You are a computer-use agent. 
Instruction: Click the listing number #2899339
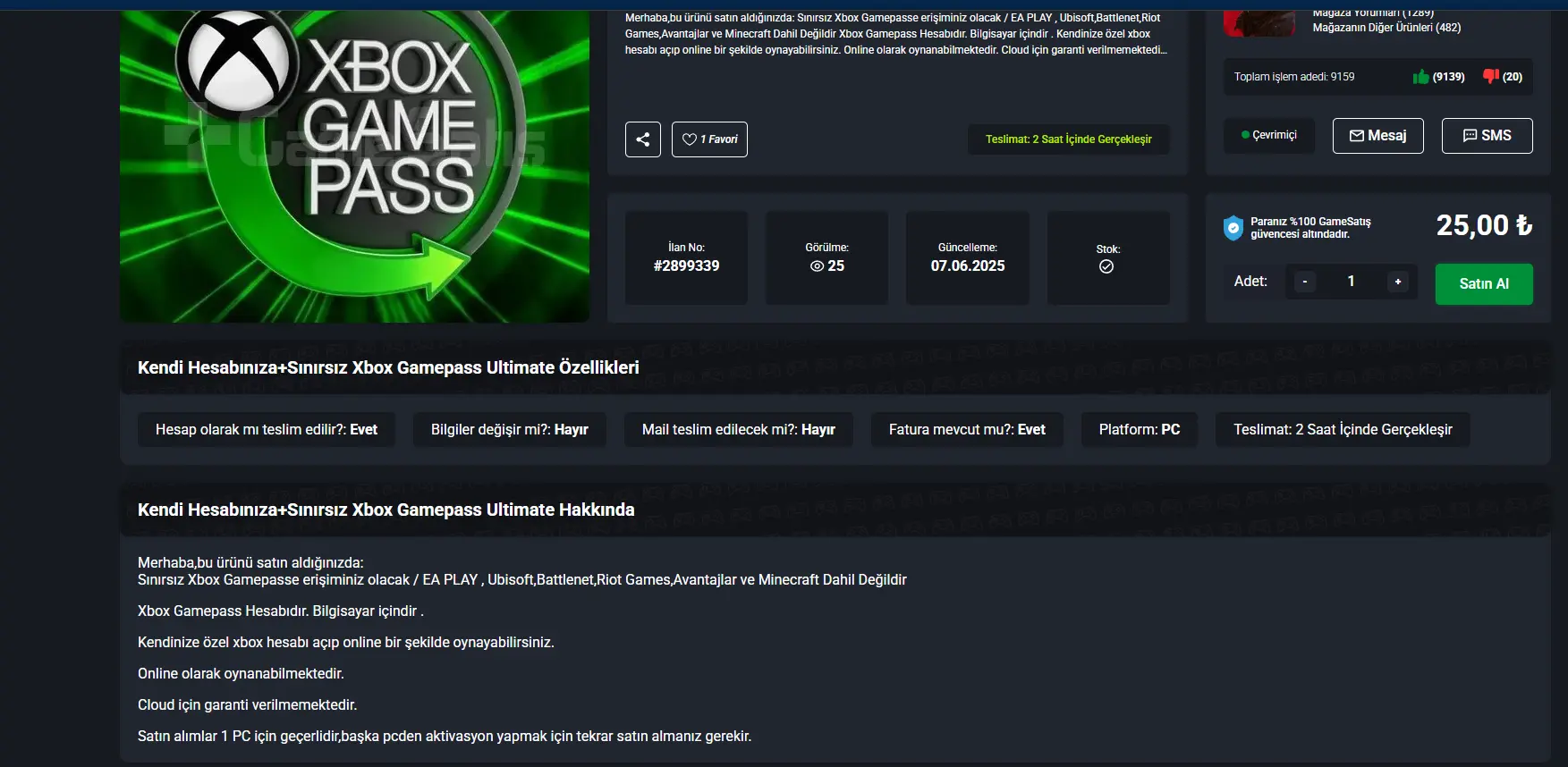click(x=686, y=265)
